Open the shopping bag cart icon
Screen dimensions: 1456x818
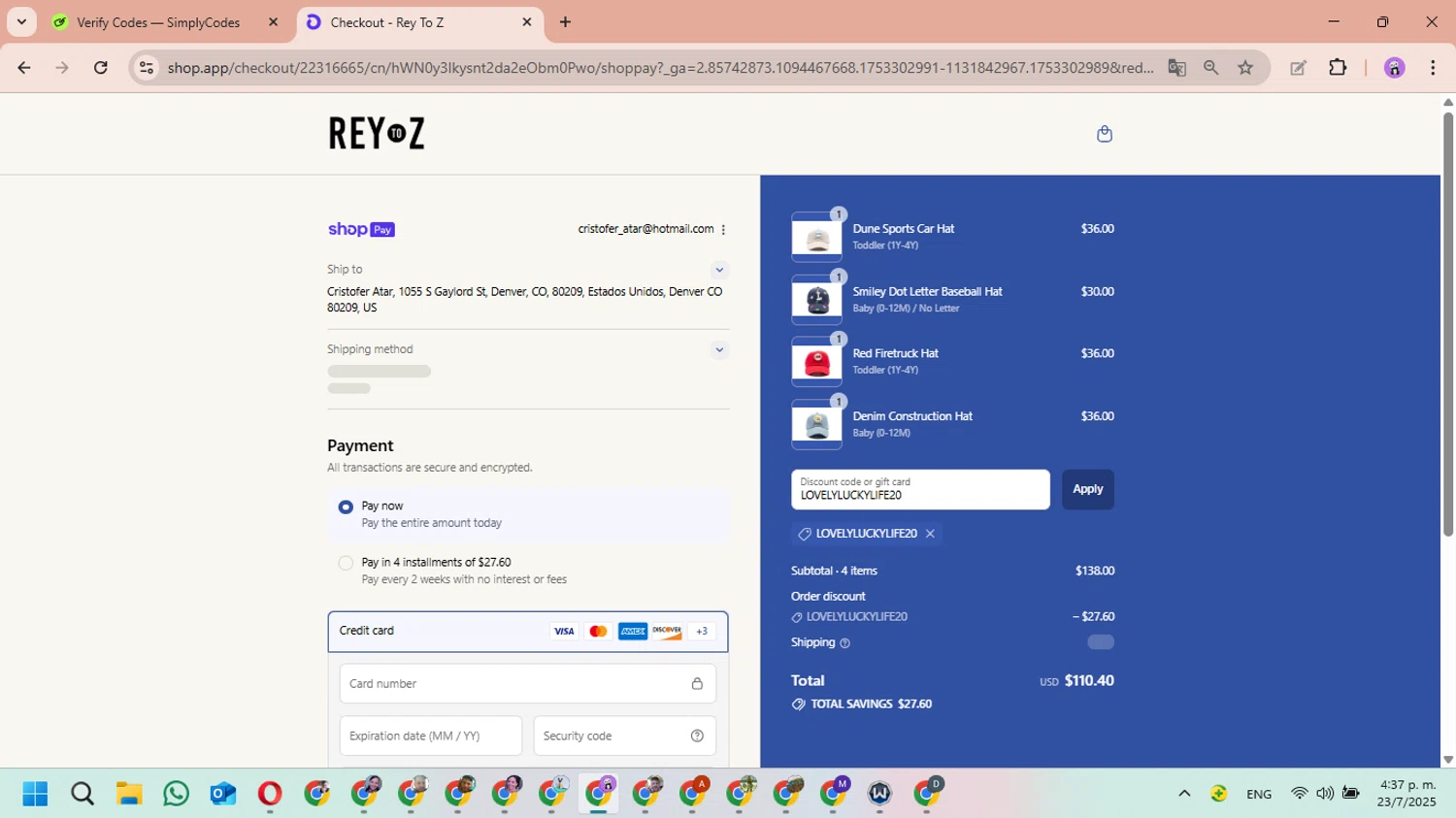coord(1104,134)
